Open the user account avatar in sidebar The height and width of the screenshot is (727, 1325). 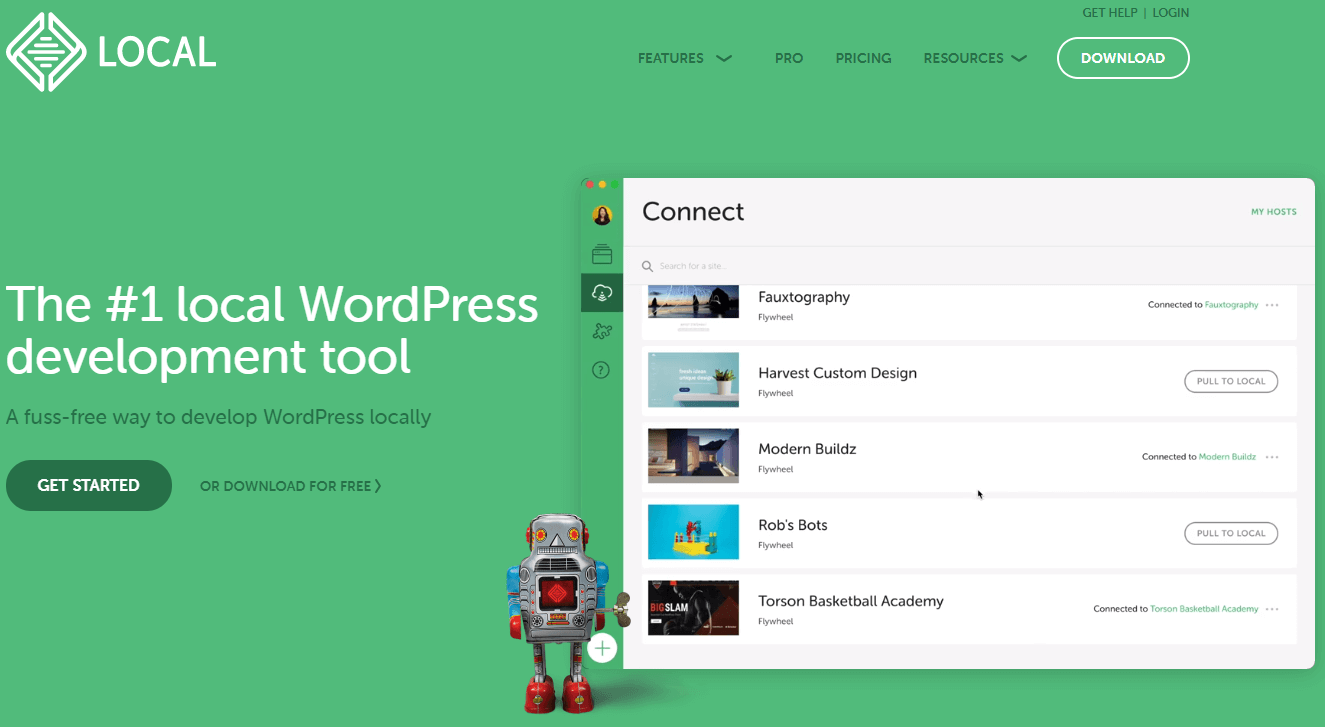602,214
